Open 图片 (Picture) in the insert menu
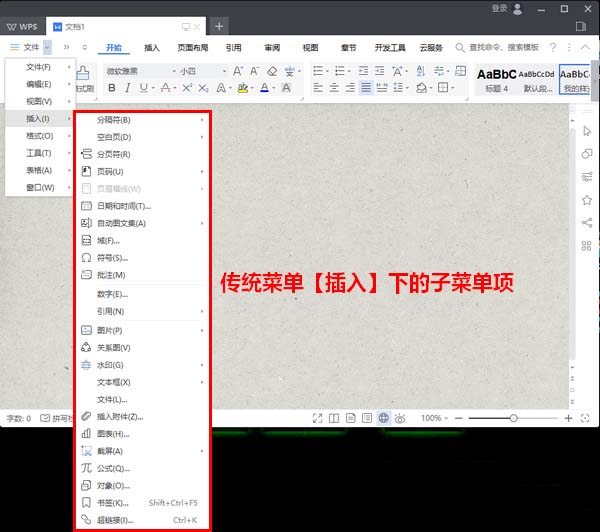This screenshot has height=532, width=600. (x=109, y=330)
